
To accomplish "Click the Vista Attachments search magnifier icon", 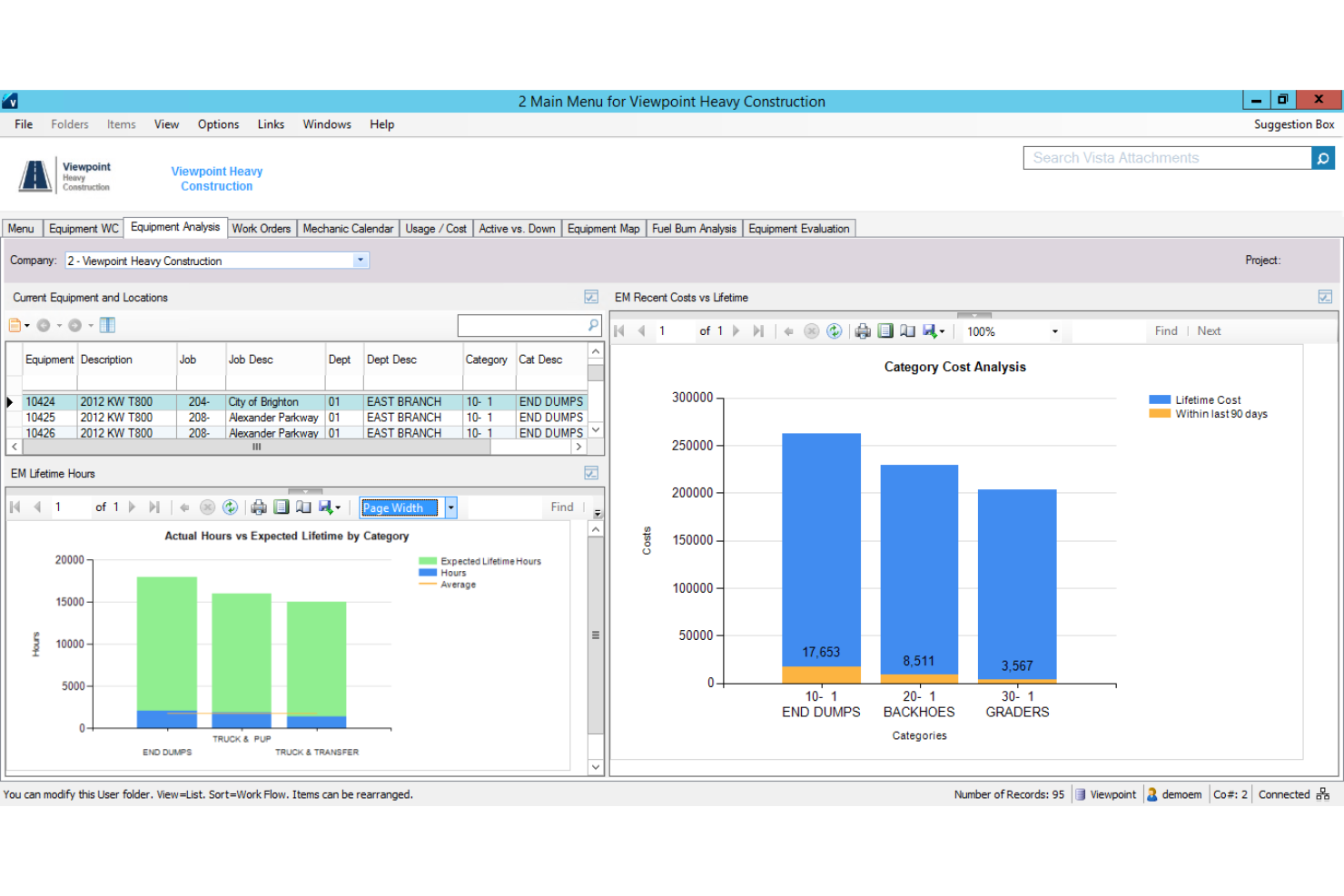I will tap(1323, 158).
